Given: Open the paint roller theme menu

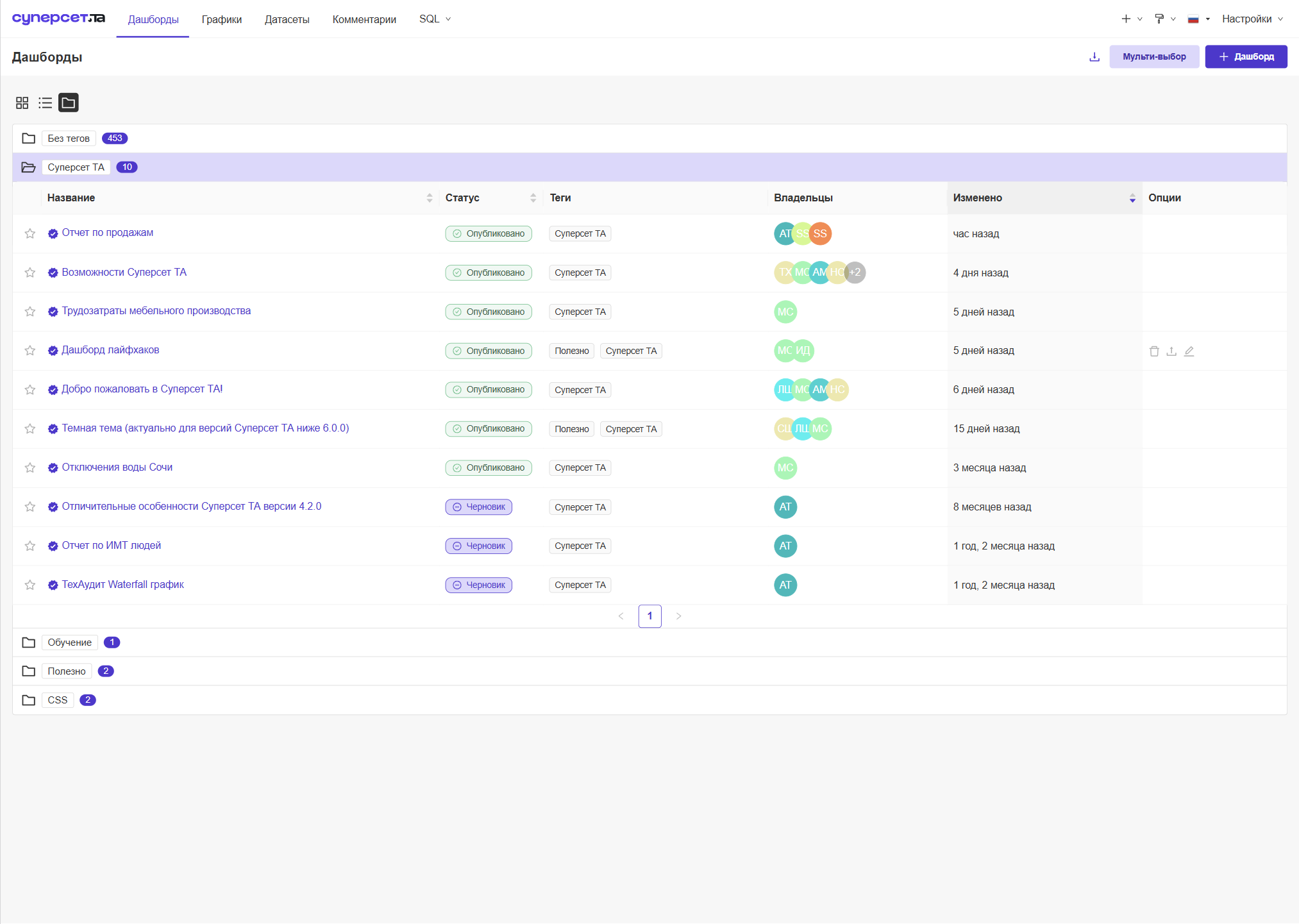Looking at the screenshot, I should pyautogui.click(x=1164, y=19).
